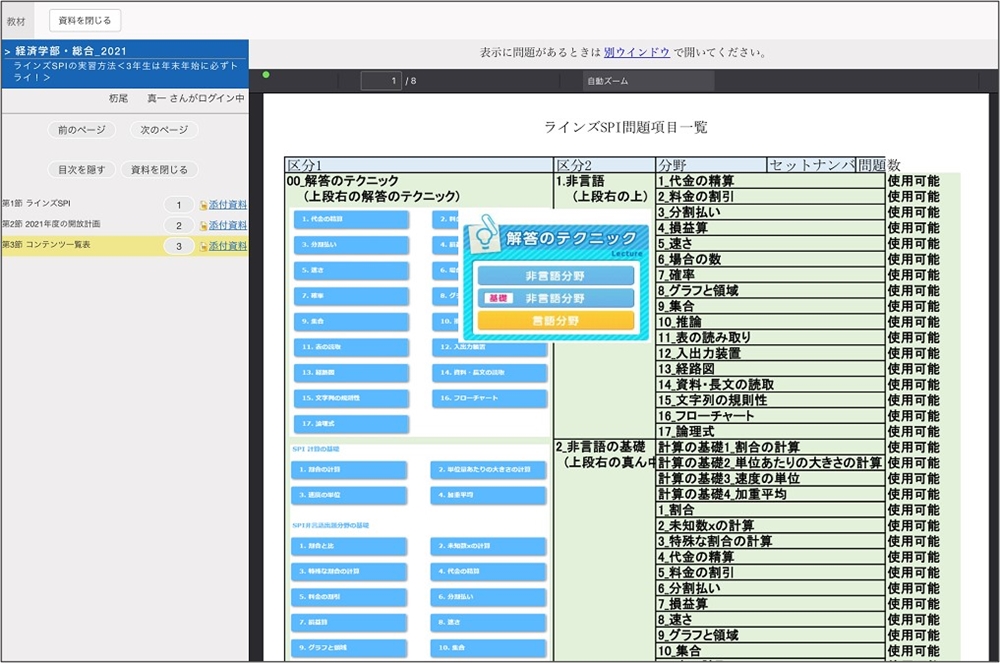Select 第1節 ラインズSPI in the contents list
This screenshot has width=1000, height=663.
pyautogui.click(x=36, y=203)
